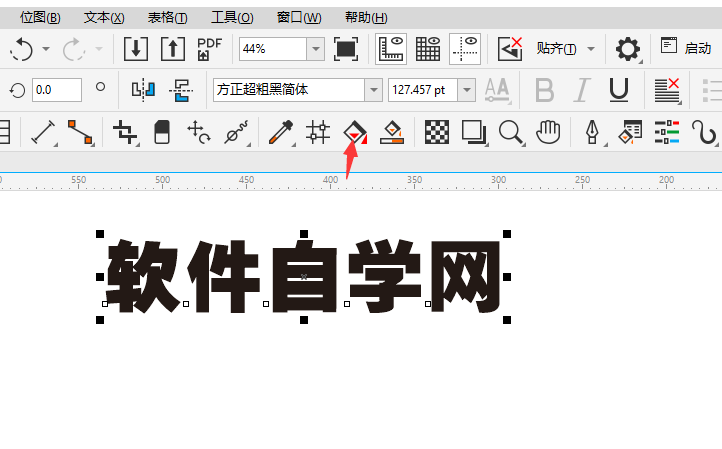722x449 pixels.
Task: Select the Crop tool
Action: [125, 133]
